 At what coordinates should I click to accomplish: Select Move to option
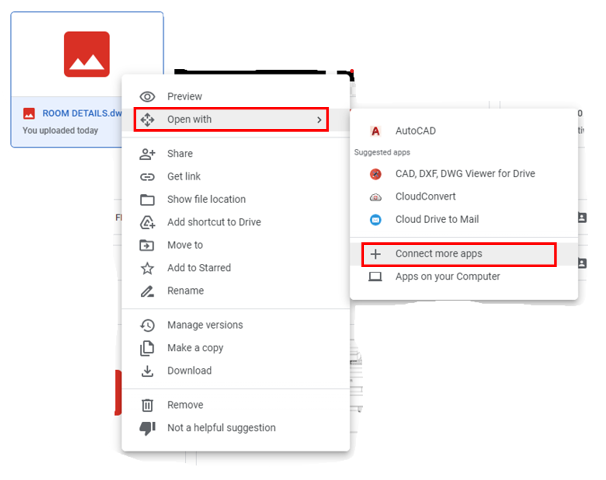185,245
